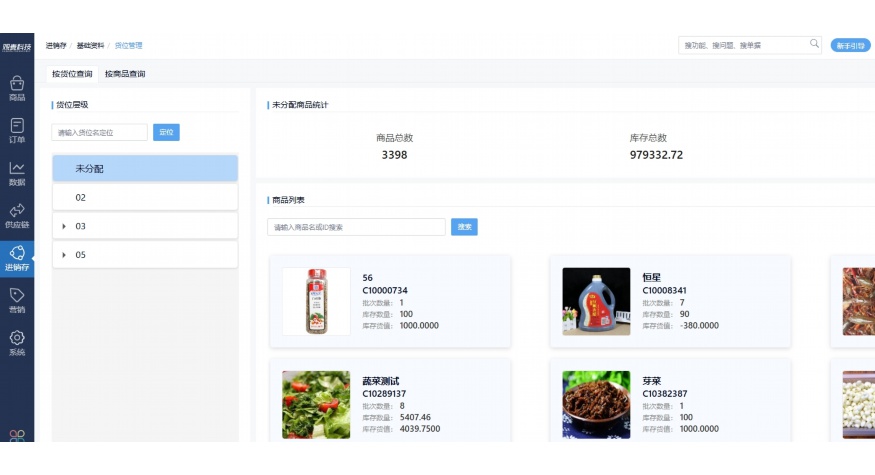
Task: Click the company logo at top left
Action: [x=17, y=47]
